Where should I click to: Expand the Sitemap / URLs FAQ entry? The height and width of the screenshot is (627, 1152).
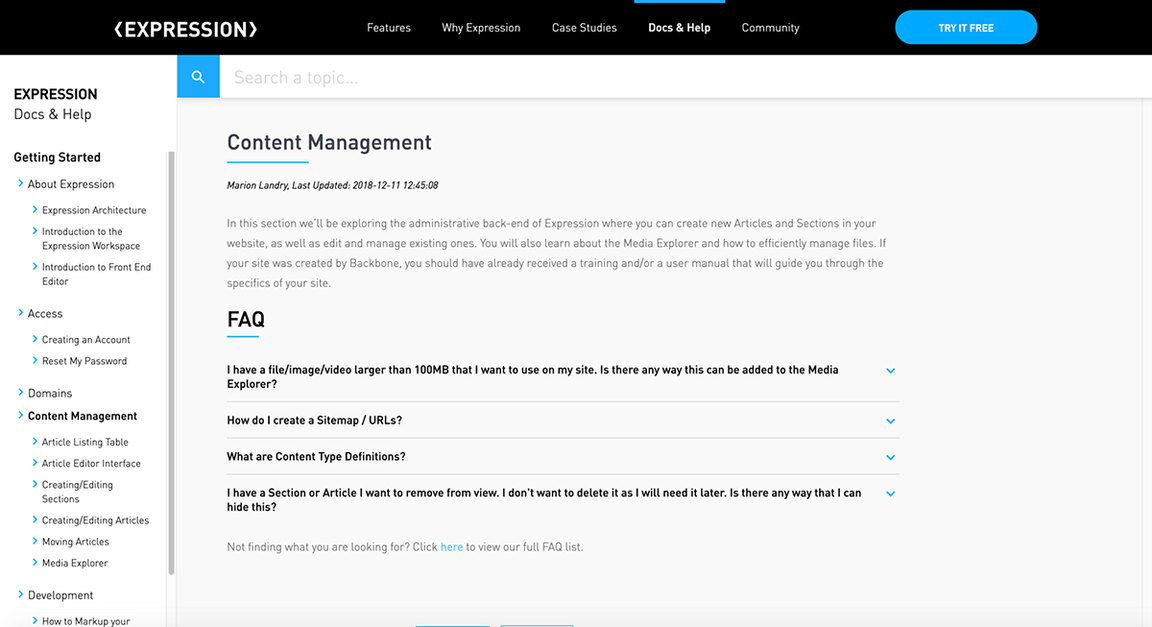[x=890, y=421]
